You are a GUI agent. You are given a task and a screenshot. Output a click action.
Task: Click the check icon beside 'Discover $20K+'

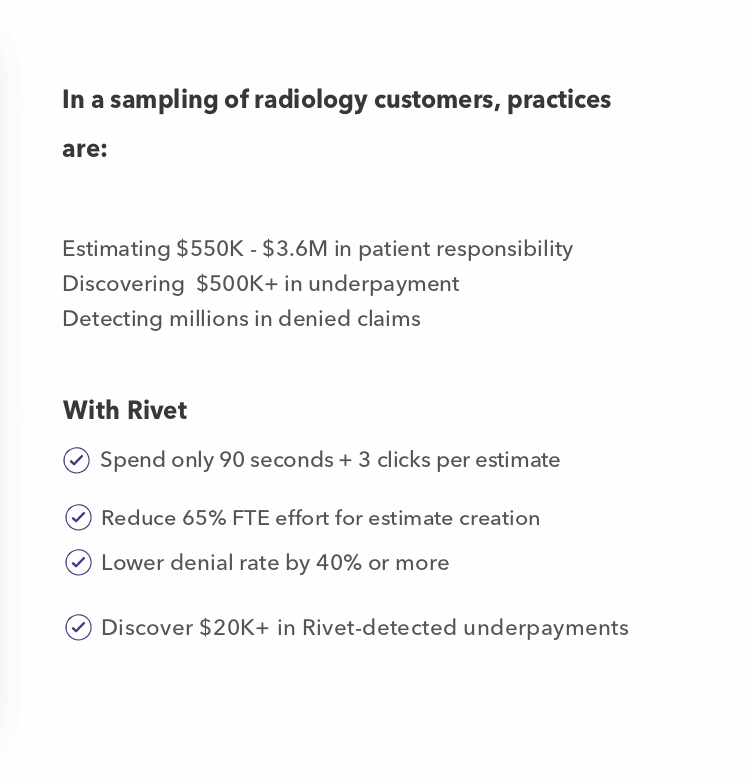point(78,627)
